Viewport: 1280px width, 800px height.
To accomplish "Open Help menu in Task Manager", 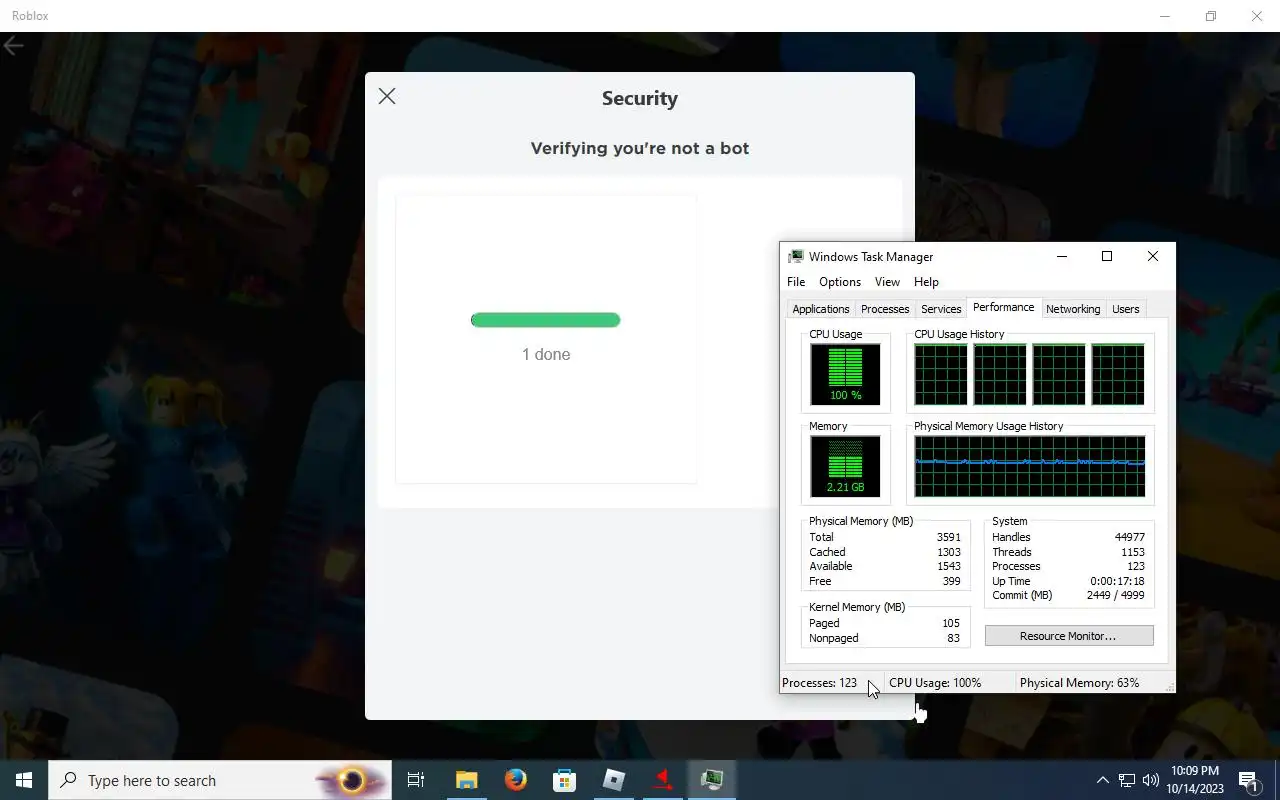I will click(926, 282).
